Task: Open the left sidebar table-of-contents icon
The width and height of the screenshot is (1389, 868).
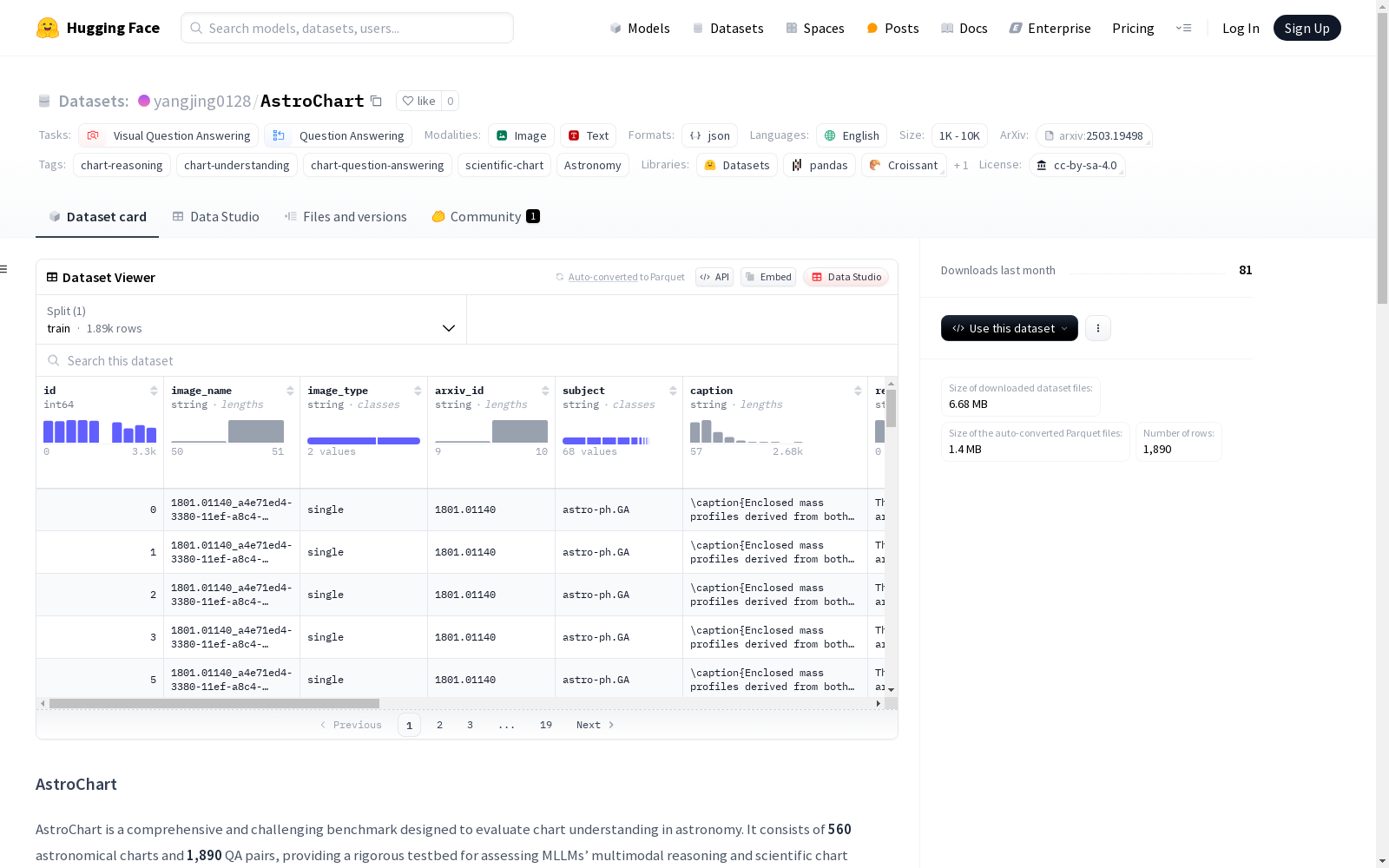Action: (4, 269)
